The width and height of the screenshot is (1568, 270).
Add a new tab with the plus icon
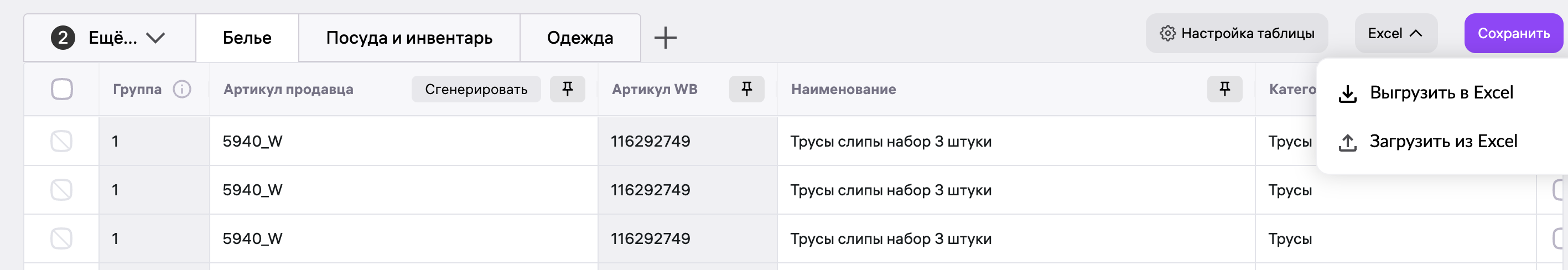click(x=665, y=38)
